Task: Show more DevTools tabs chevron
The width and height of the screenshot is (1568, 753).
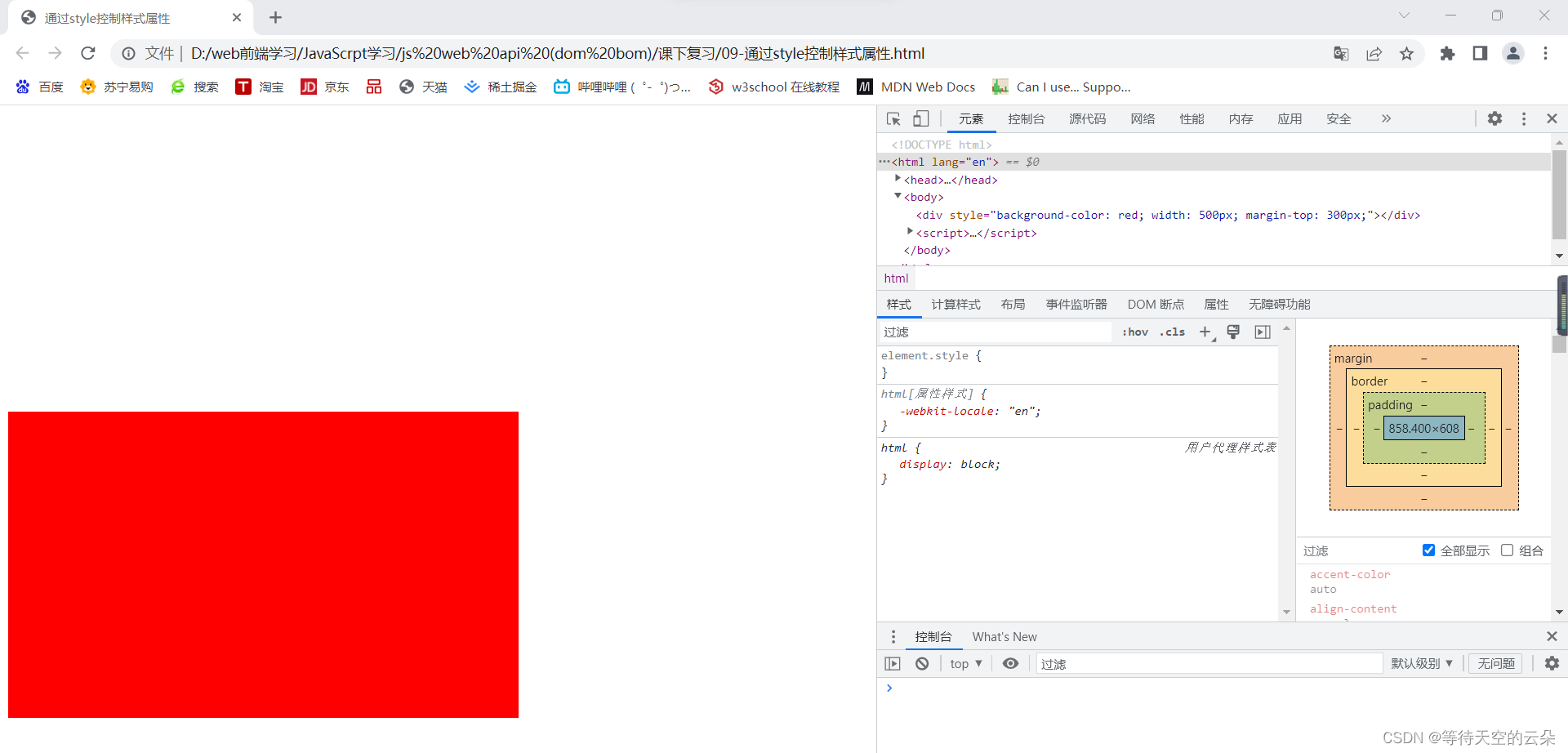Action: [1386, 118]
